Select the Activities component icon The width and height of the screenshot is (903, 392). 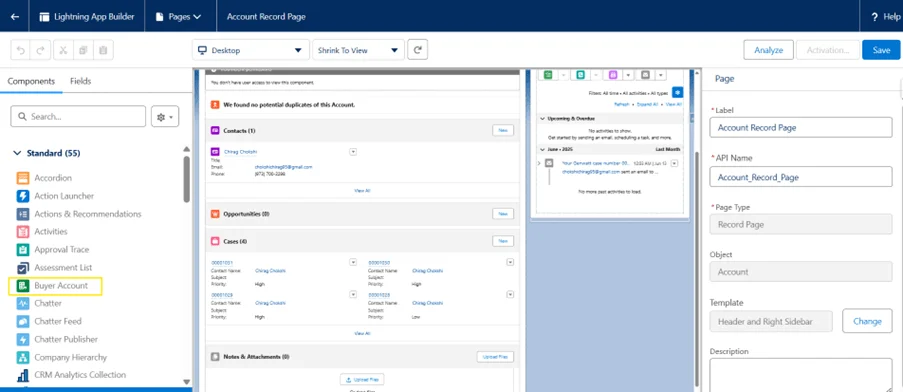(23, 231)
